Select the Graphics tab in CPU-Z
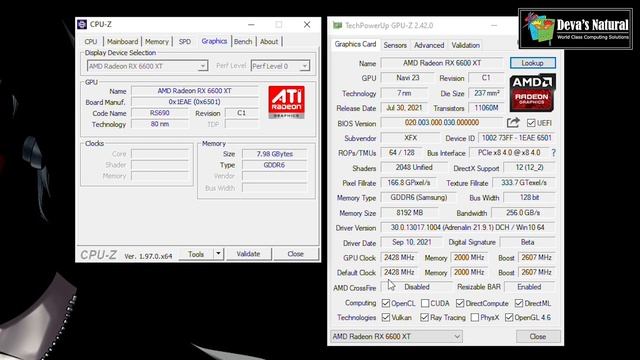640x360 pixels. 214,41
